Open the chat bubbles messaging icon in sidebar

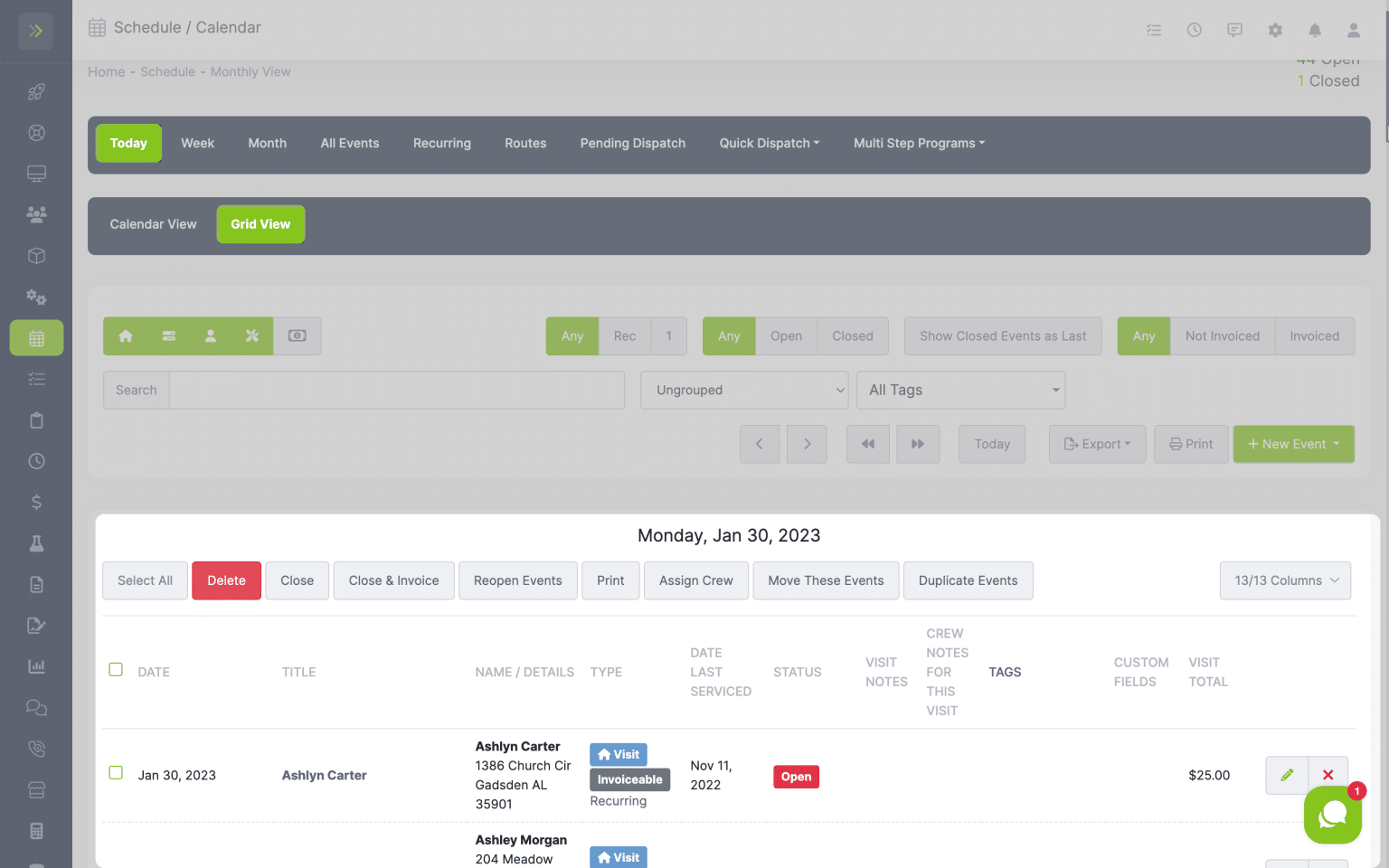36,708
